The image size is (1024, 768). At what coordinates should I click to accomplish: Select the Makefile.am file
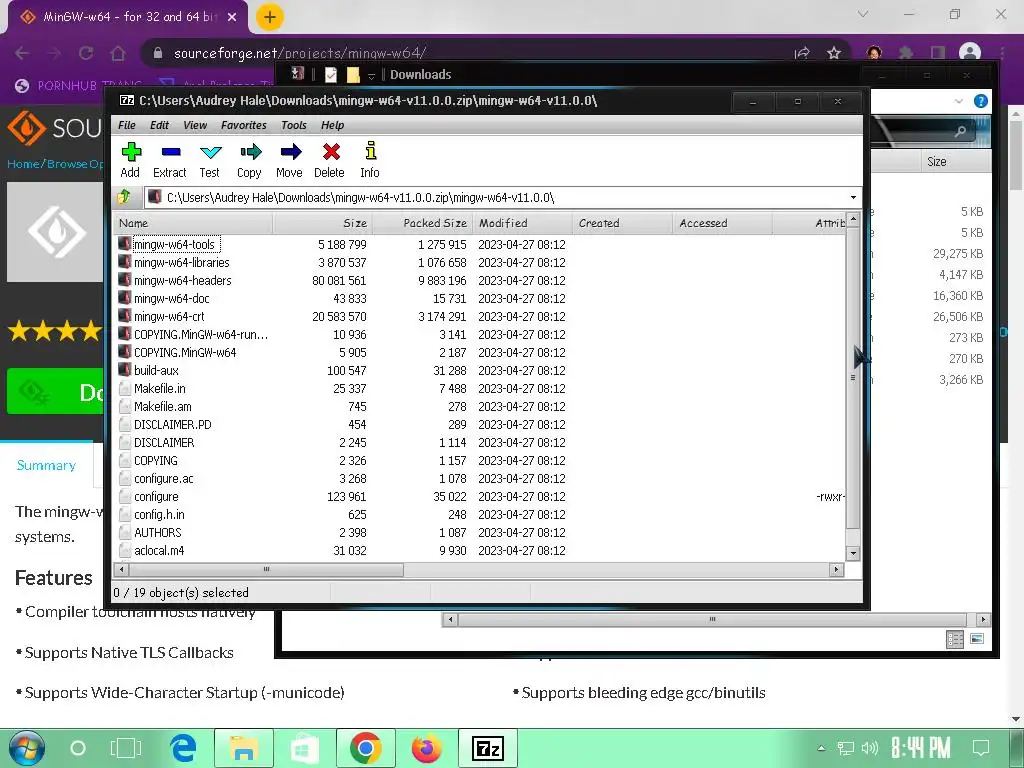click(x=163, y=406)
